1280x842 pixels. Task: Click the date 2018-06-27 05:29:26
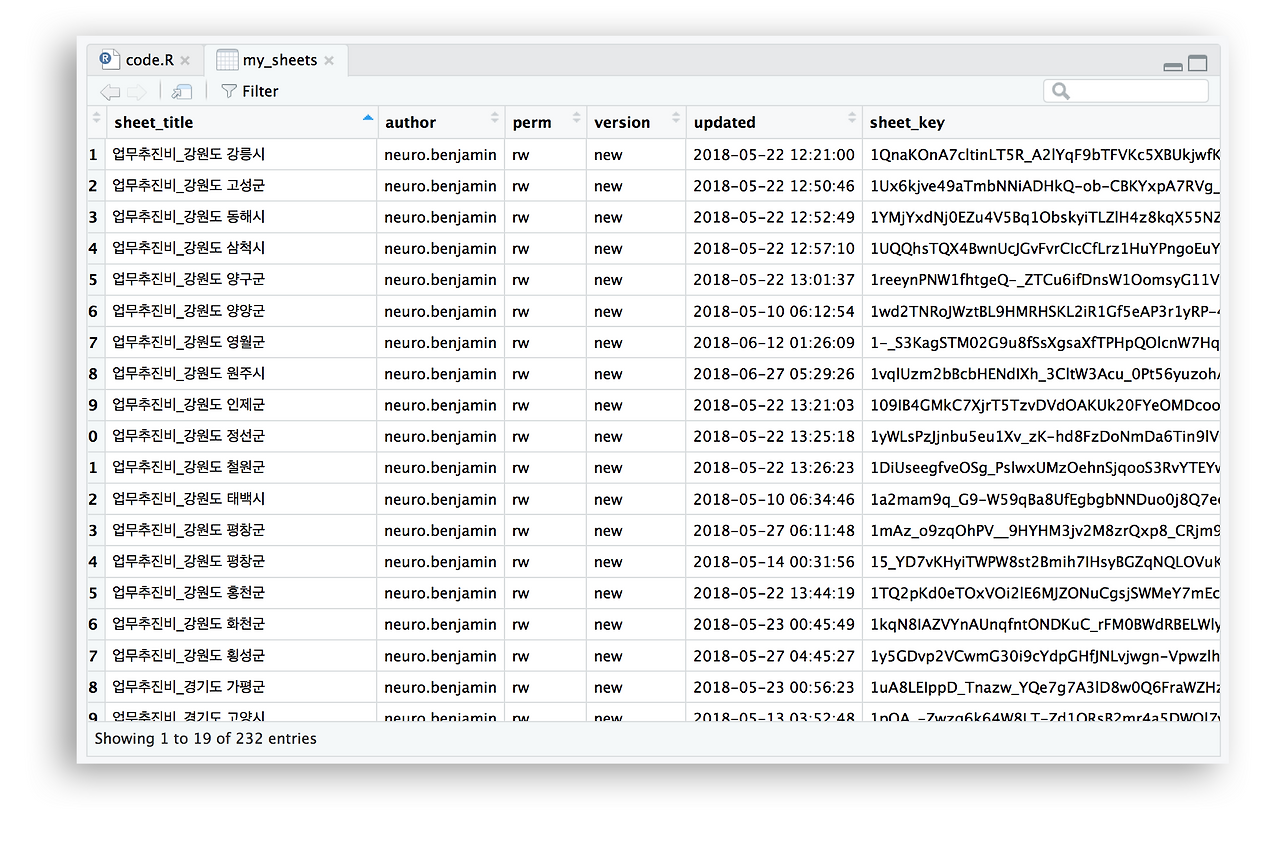click(x=774, y=373)
